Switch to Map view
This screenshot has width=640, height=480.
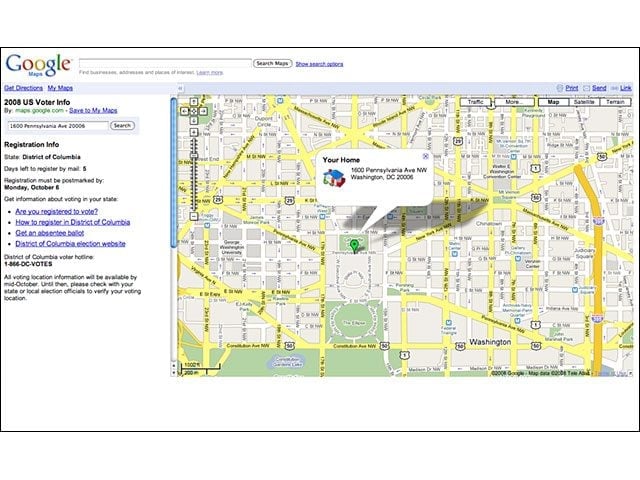[553, 102]
